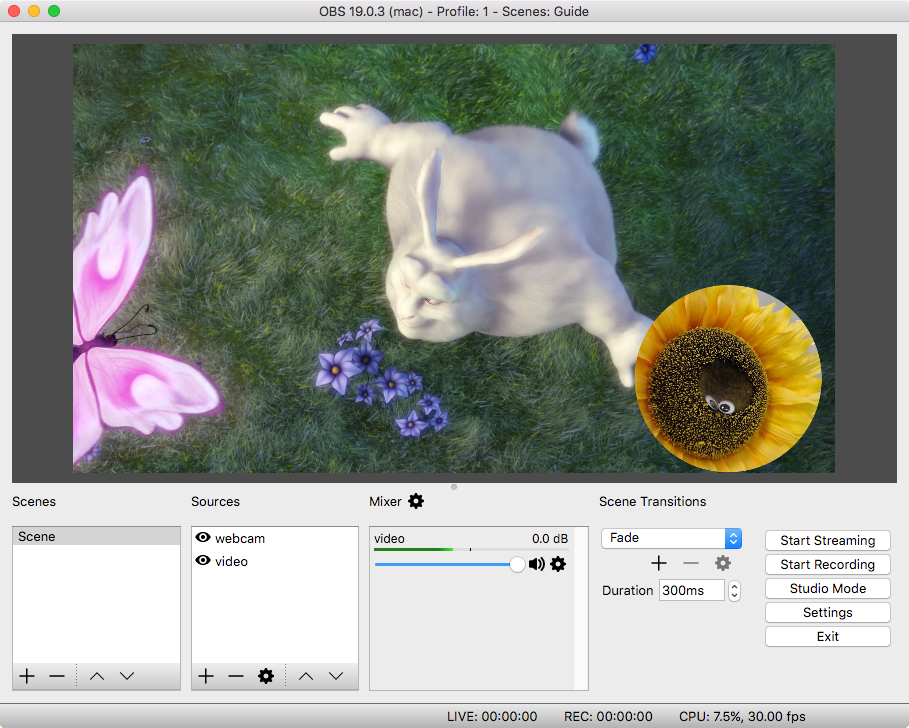Mute the video audio speaker icon

click(x=537, y=564)
